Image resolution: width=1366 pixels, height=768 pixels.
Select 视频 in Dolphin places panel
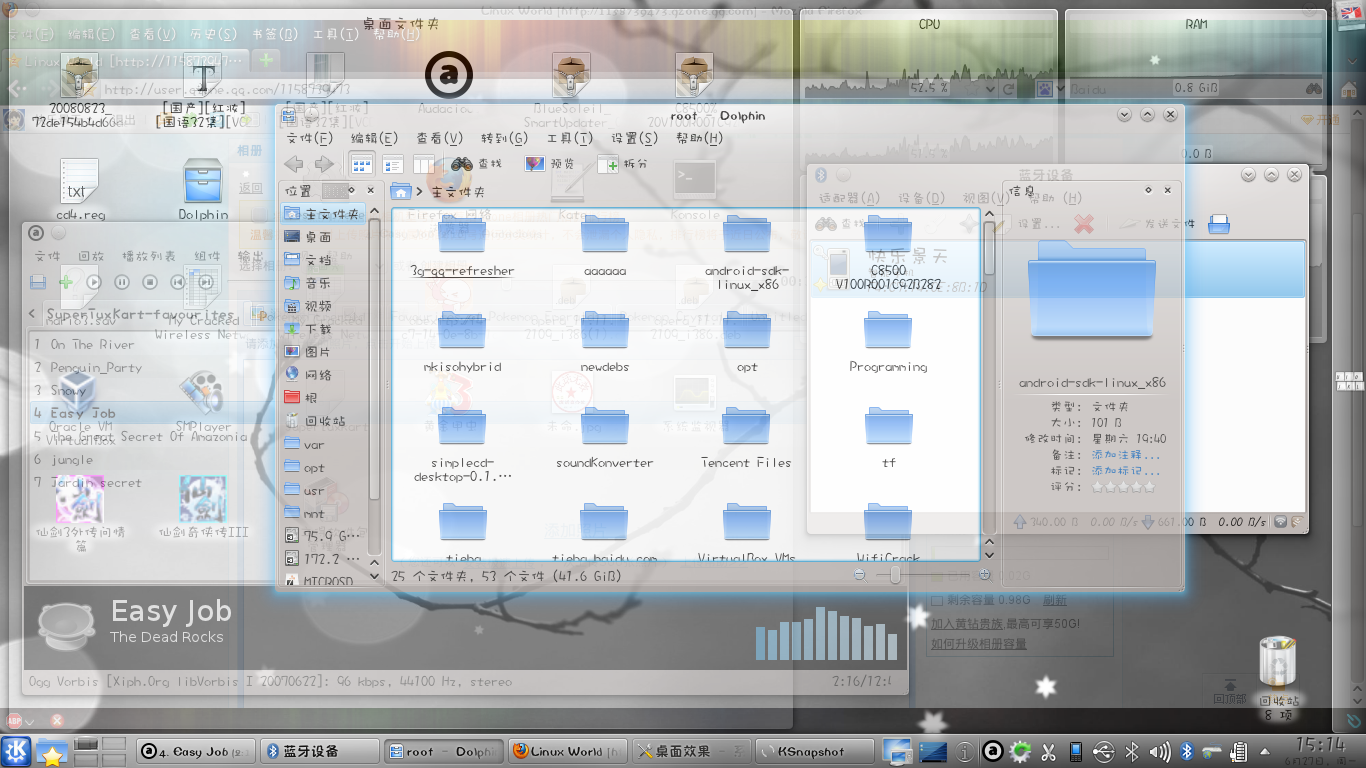point(324,306)
